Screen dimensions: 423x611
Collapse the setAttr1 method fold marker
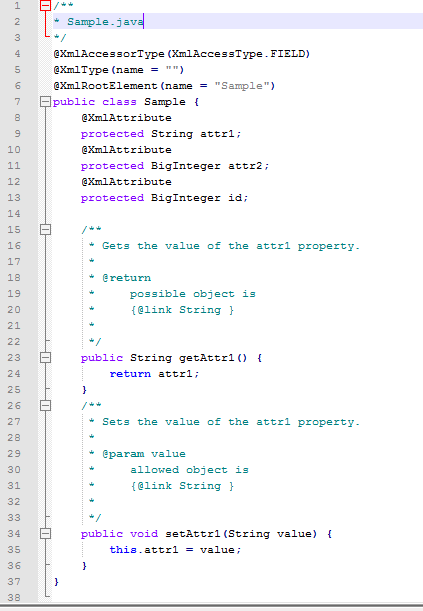tap(46, 533)
